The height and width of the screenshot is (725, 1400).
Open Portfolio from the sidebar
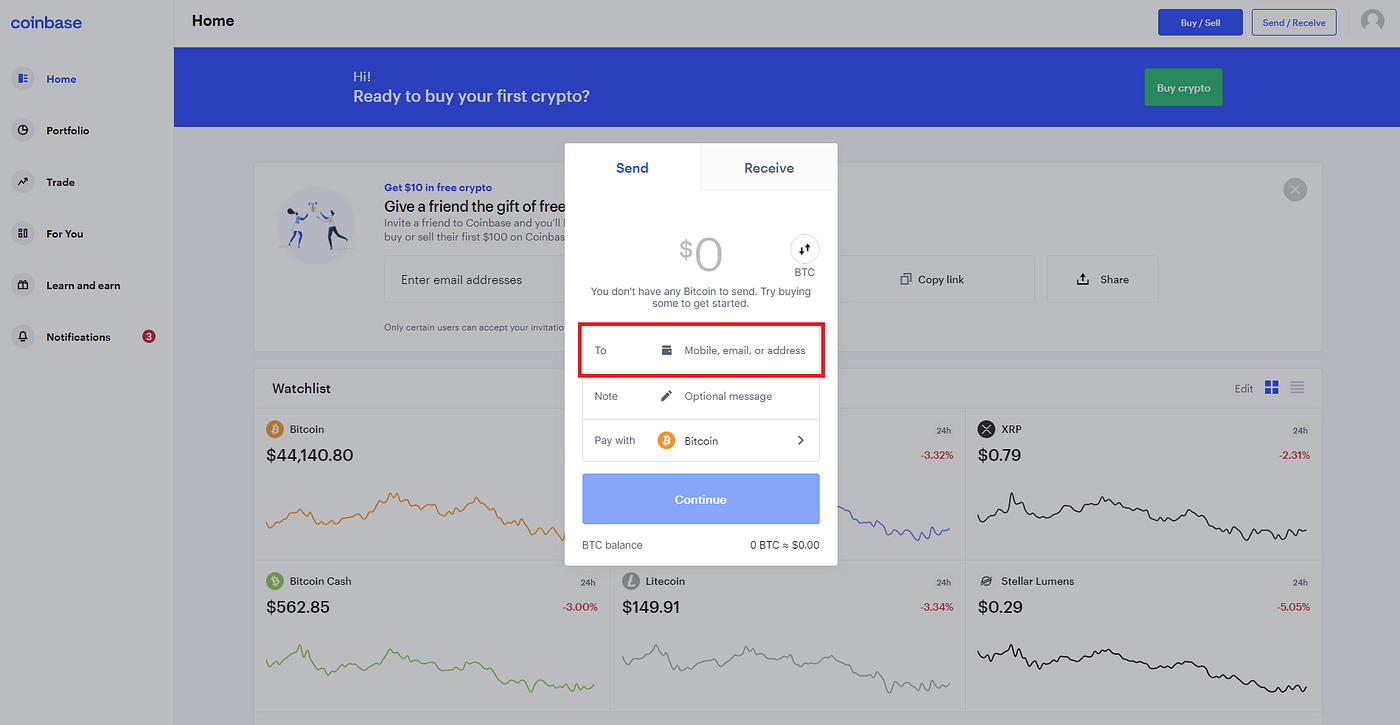(68, 131)
